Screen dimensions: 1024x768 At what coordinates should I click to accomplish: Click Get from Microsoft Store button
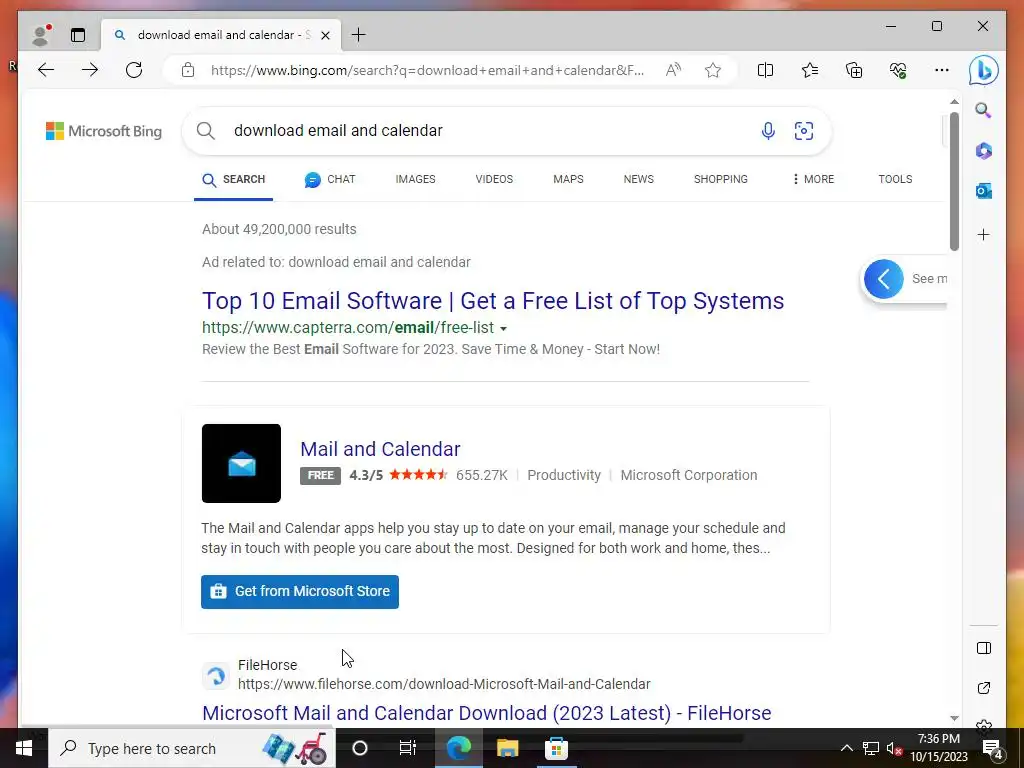300,592
